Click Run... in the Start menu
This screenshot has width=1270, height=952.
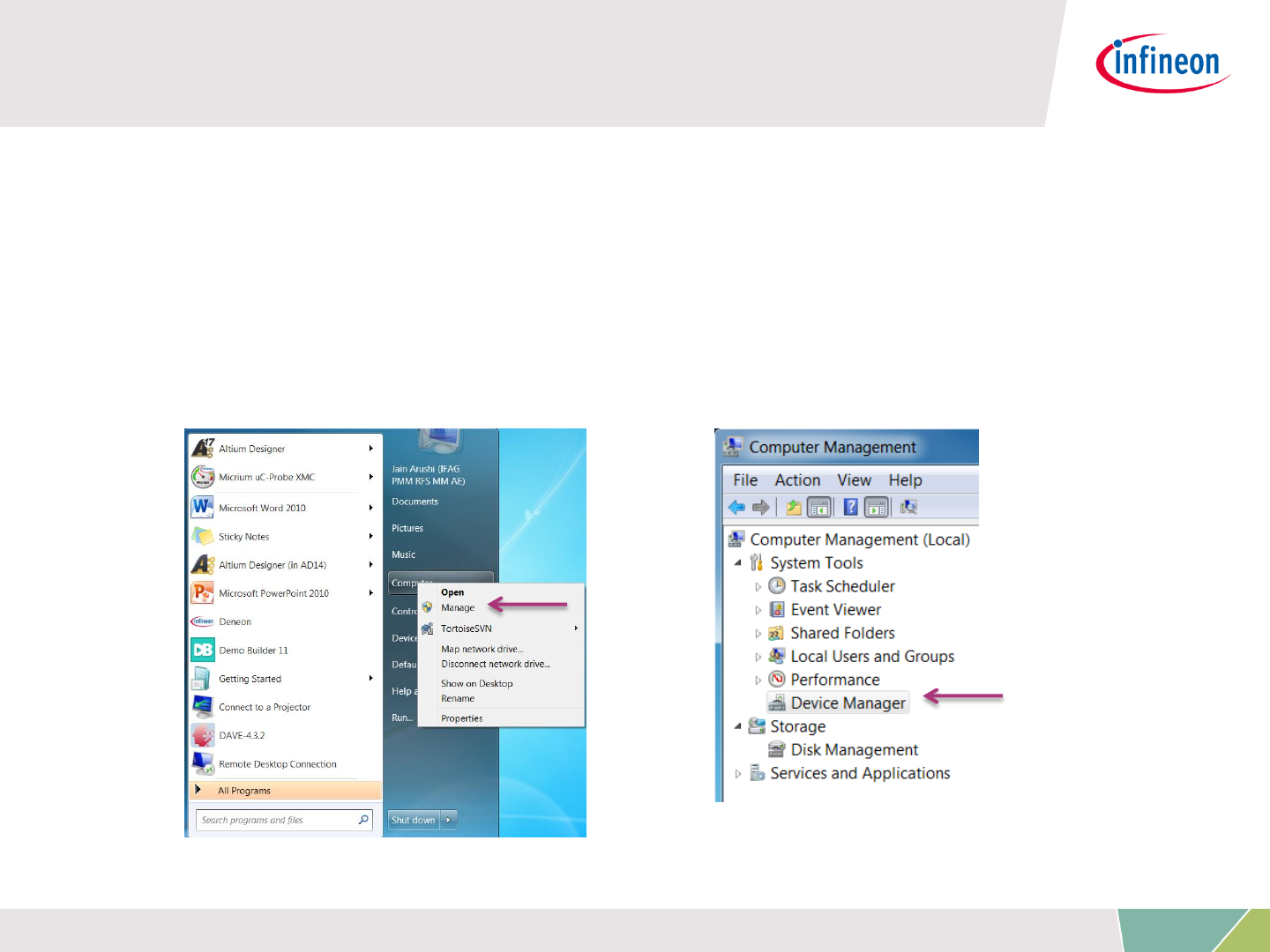pyautogui.click(x=402, y=718)
